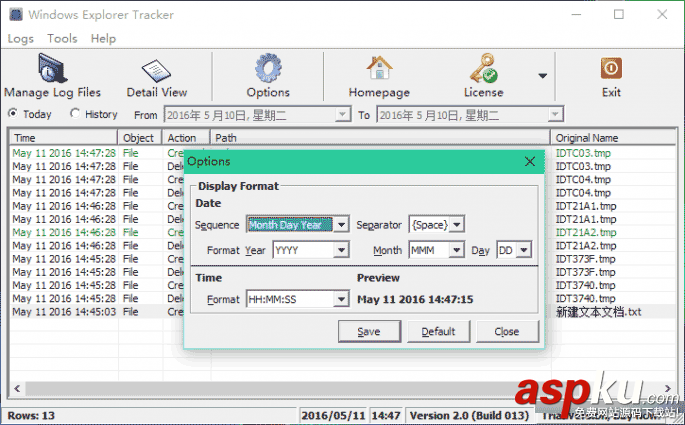Open Manage Log Files toolbar icon
The image size is (685, 425).
(x=52, y=68)
